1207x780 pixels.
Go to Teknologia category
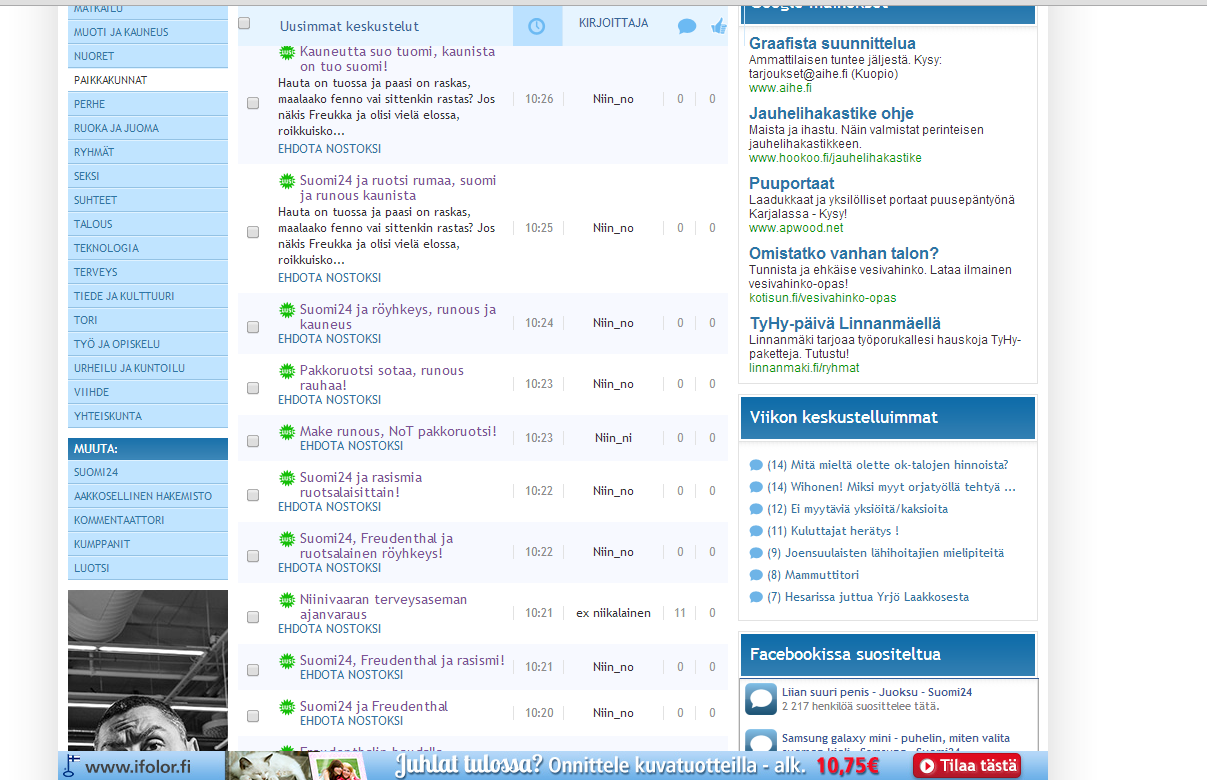pos(148,248)
